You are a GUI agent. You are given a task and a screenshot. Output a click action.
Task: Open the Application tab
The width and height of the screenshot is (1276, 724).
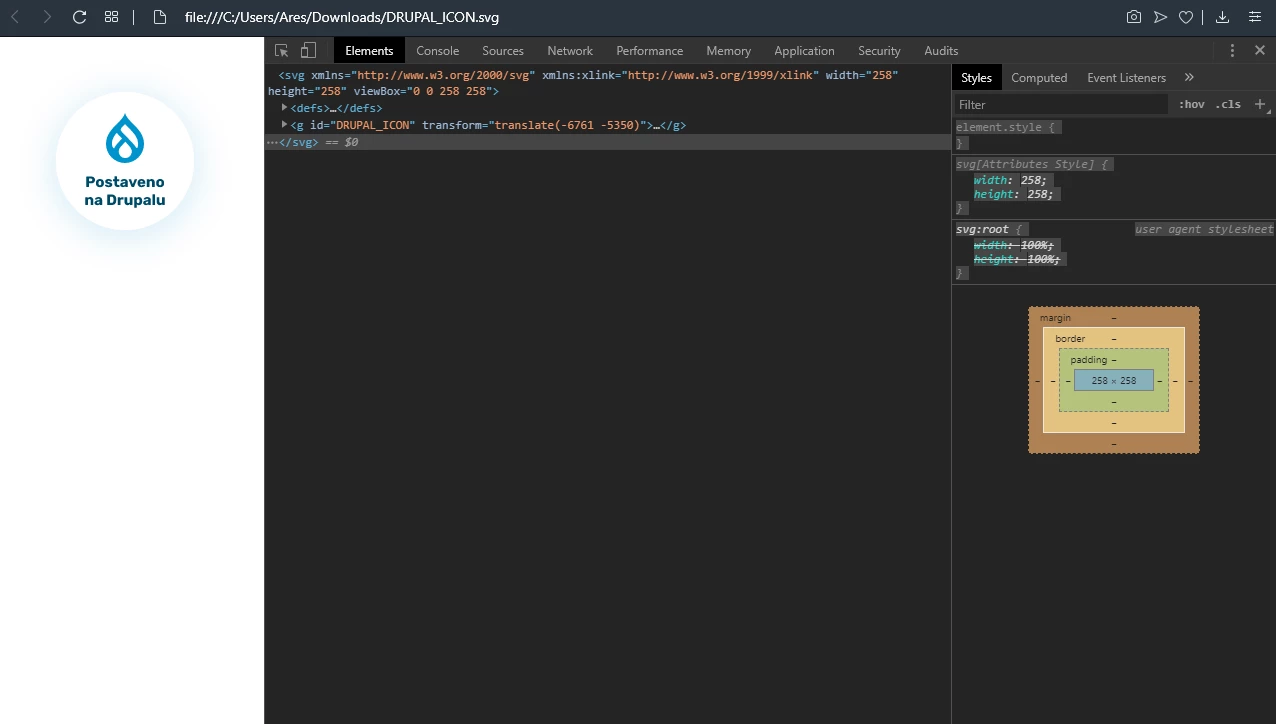804,50
